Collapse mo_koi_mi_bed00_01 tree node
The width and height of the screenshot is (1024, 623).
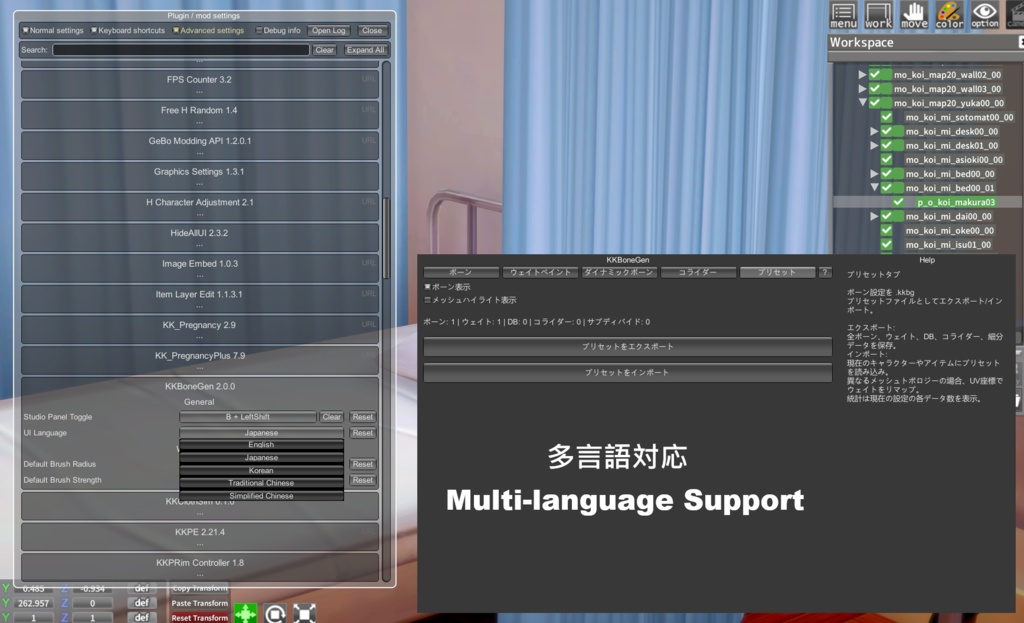(874, 187)
